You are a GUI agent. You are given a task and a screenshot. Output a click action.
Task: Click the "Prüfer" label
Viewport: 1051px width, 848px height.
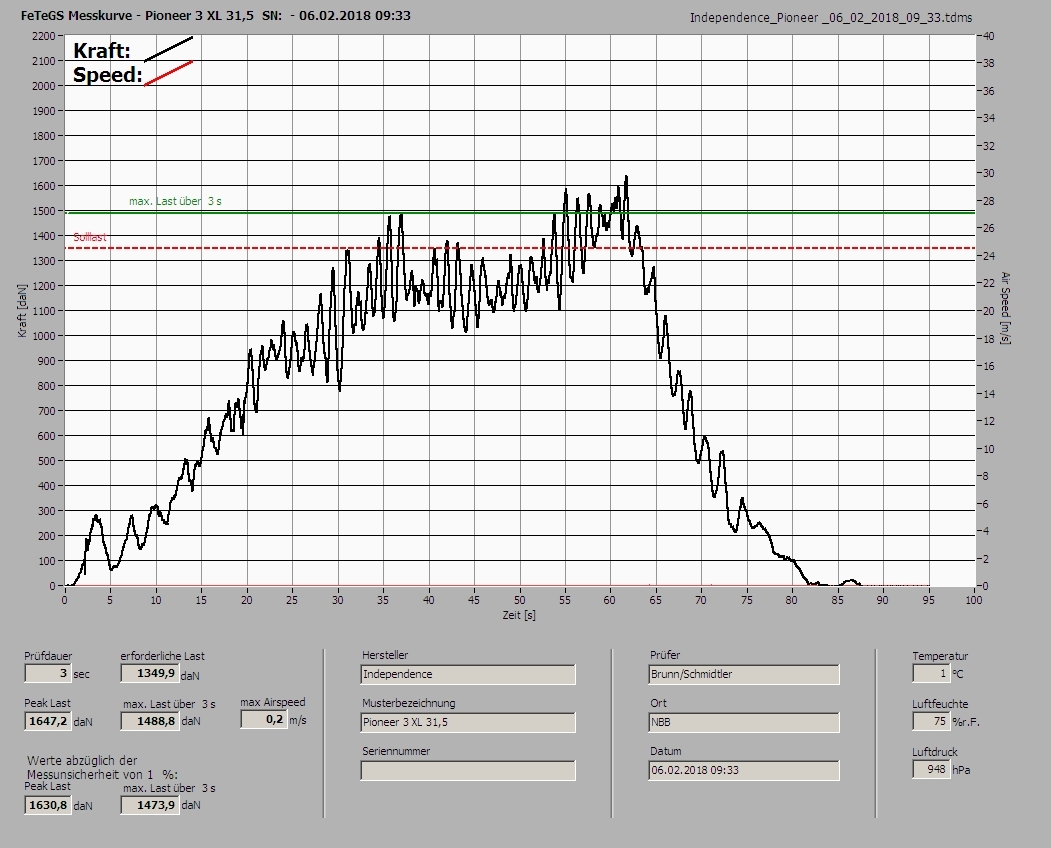[665, 655]
